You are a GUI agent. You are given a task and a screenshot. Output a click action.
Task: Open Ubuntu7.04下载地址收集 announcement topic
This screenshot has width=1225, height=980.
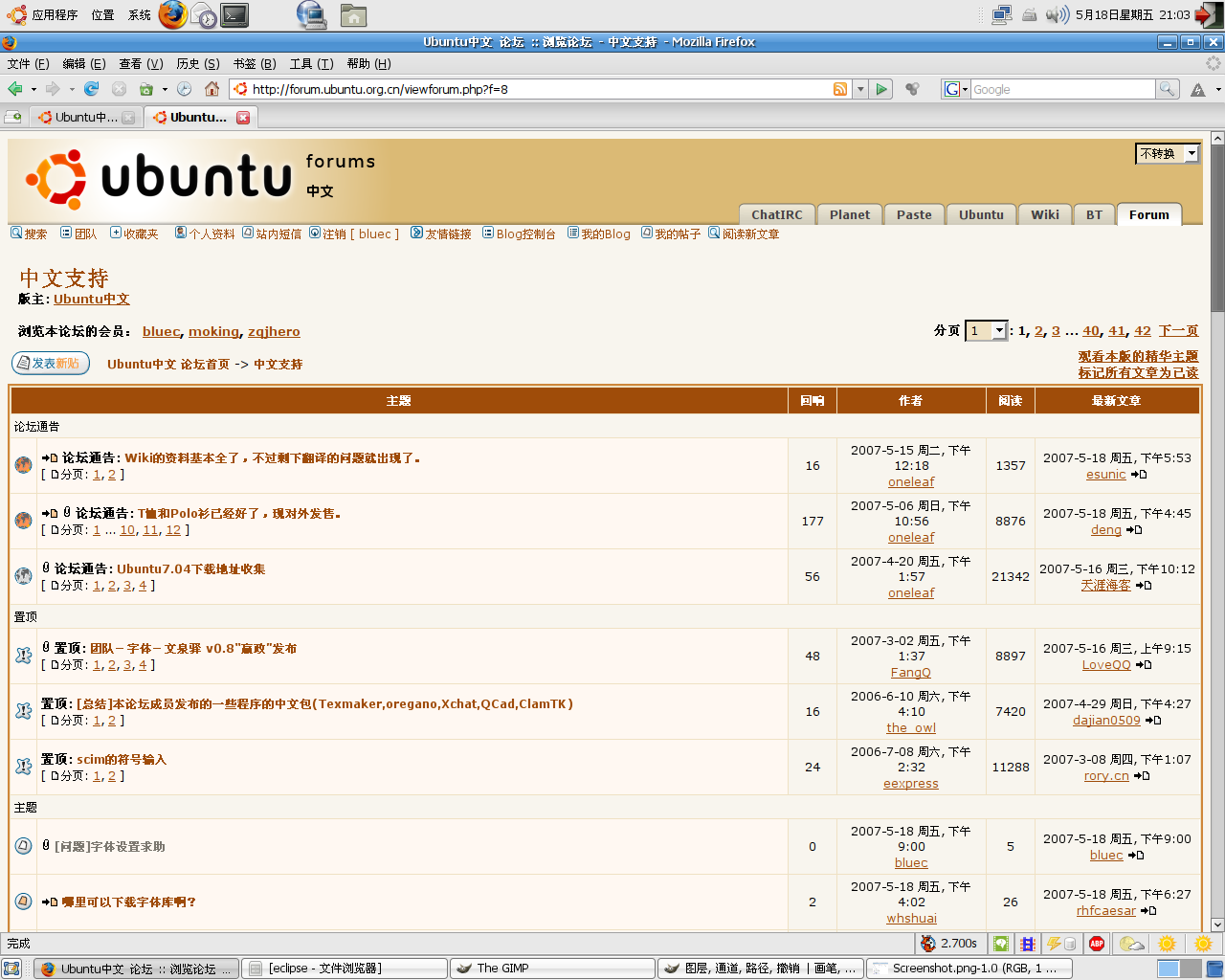coord(191,568)
